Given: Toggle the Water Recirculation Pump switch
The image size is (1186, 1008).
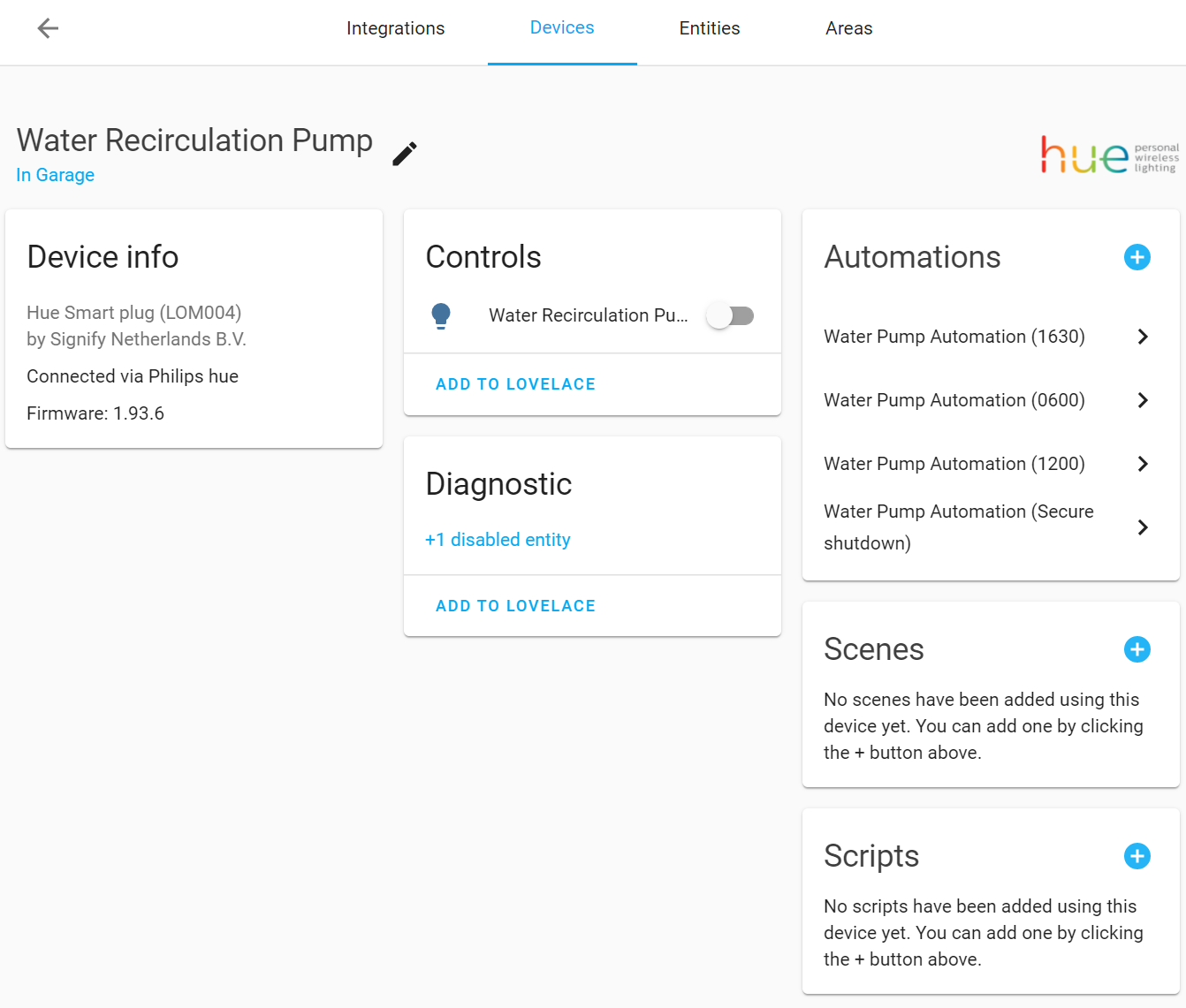Looking at the screenshot, I should click(731, 315).
